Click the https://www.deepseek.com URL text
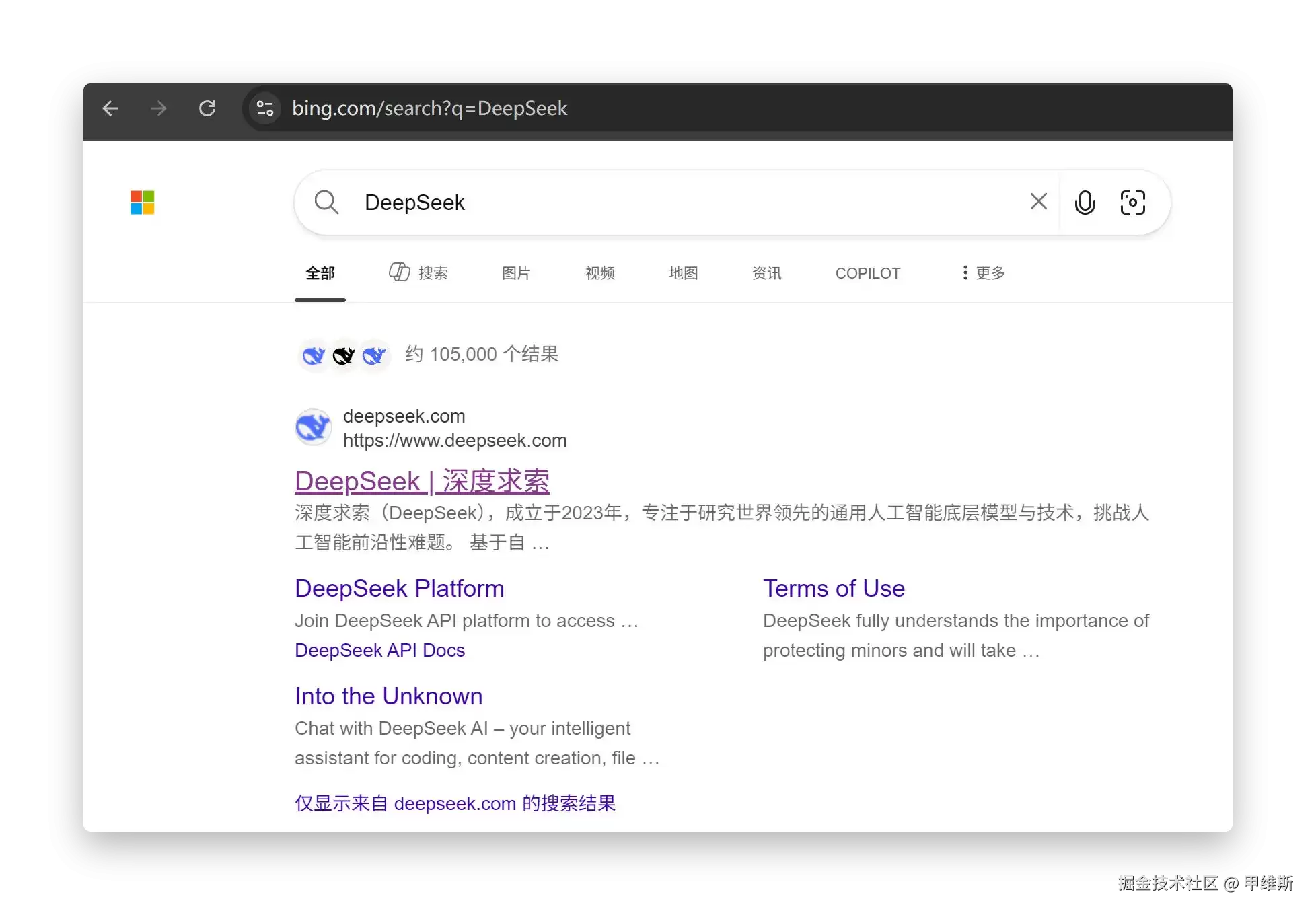Viewport: 1316px width, 915px height. (x=455, y=441)
